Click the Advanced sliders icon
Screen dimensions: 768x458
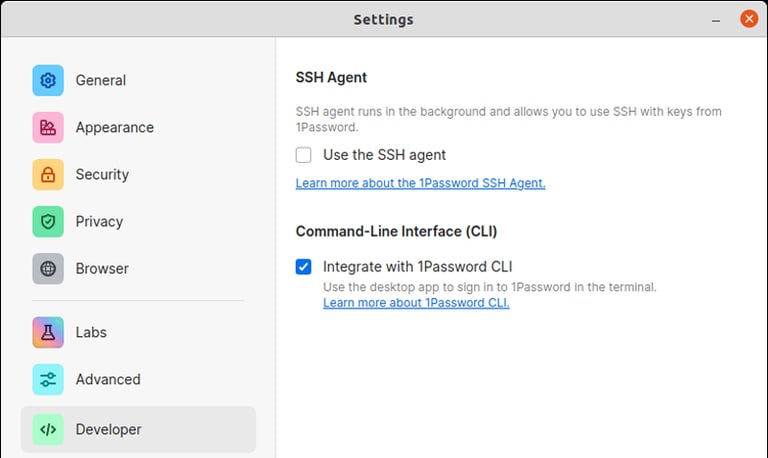[x=48, y=379]
